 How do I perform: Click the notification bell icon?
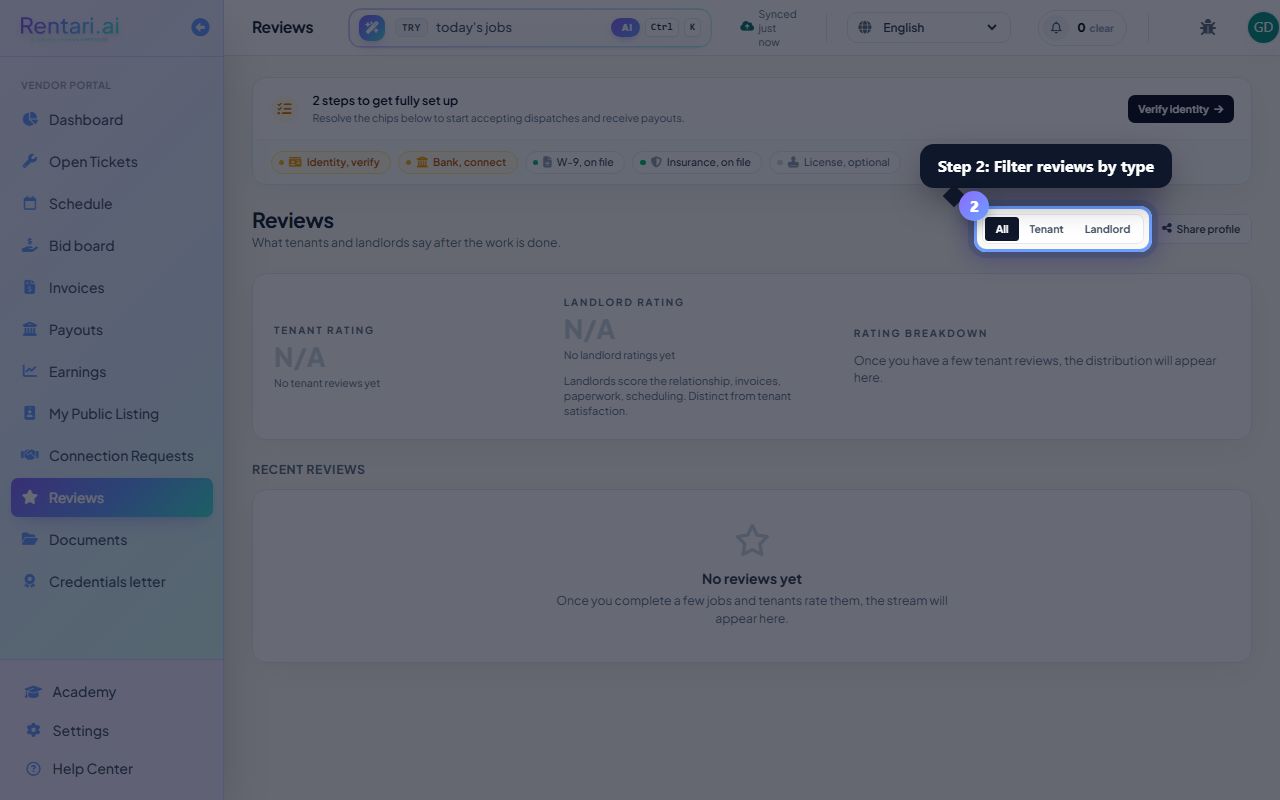click(x=1056, y=27)
